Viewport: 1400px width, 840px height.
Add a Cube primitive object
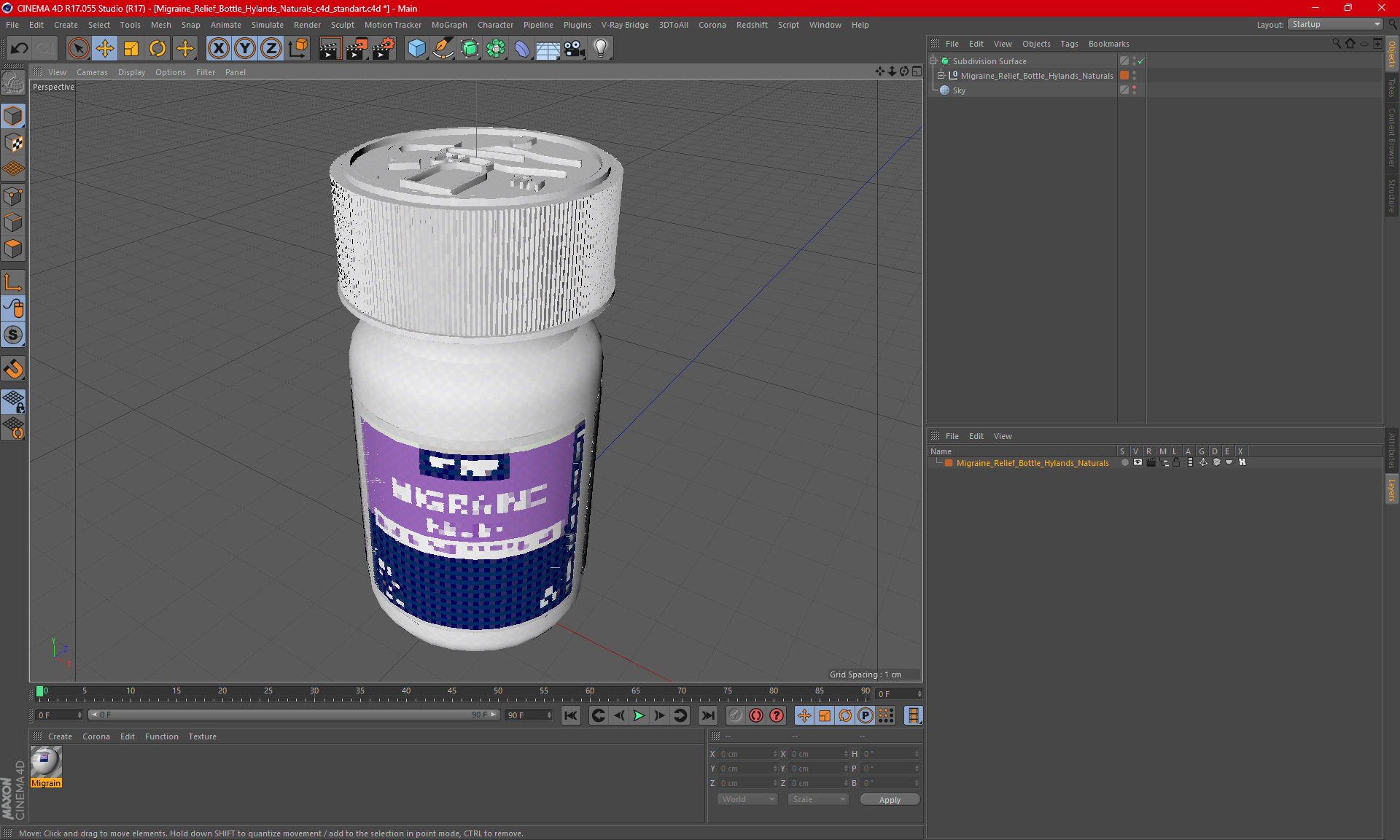pyautogui.click(x=416, y=49)
